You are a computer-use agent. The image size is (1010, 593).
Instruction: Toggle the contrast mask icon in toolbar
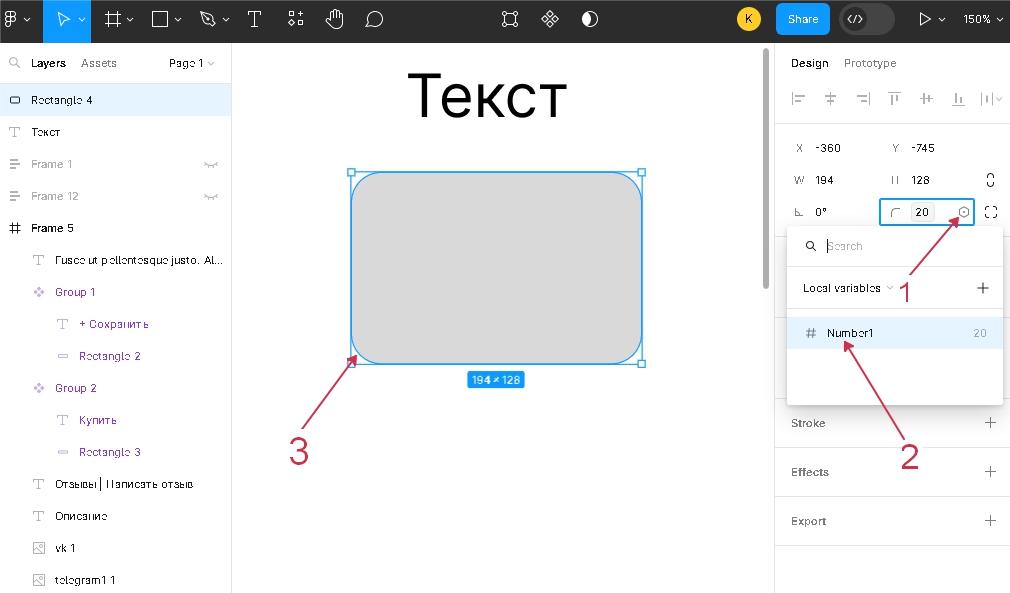click(590, 19)
